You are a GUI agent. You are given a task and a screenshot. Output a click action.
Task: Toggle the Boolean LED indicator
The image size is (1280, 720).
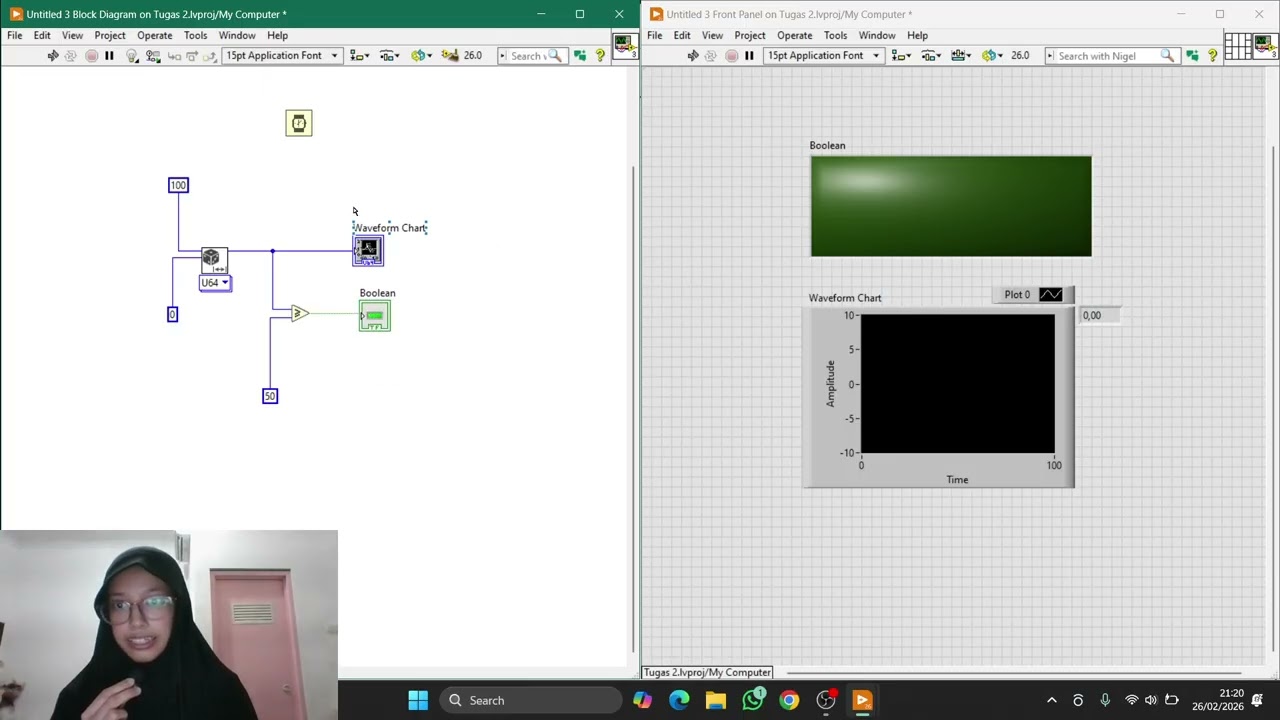(x=950, y=206)
